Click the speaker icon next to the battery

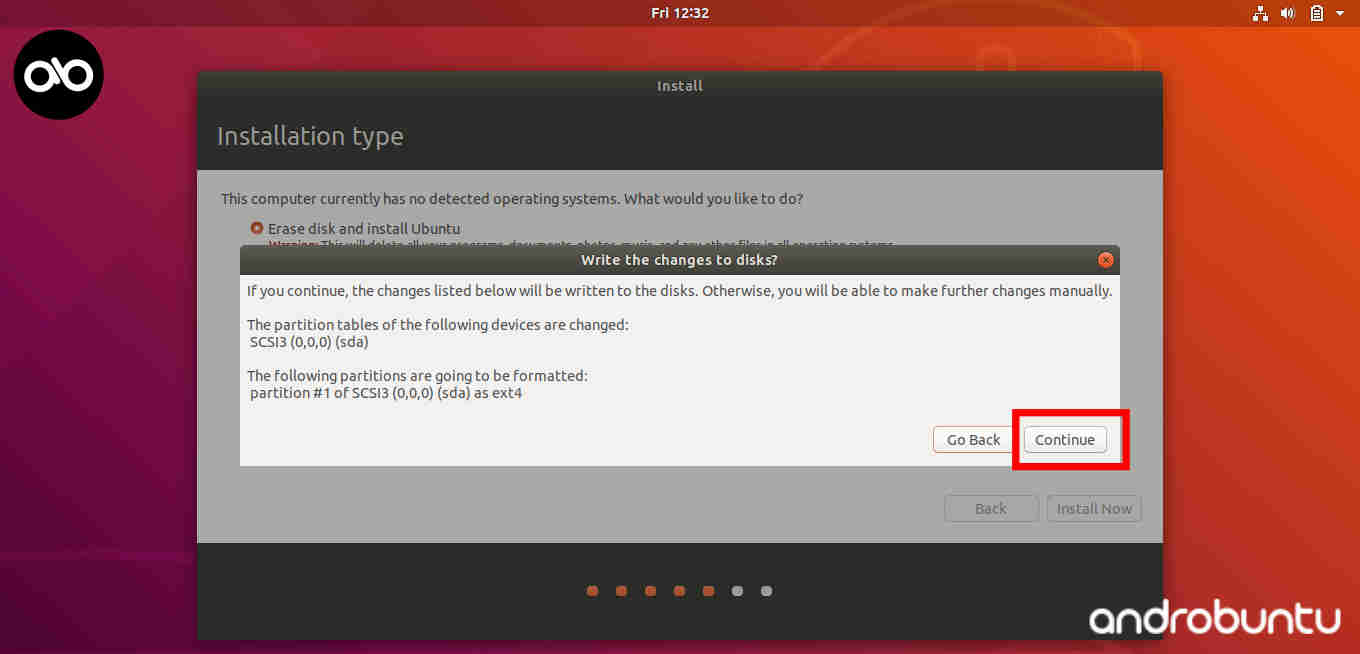pyautogui.click(x=1288, y=13)
